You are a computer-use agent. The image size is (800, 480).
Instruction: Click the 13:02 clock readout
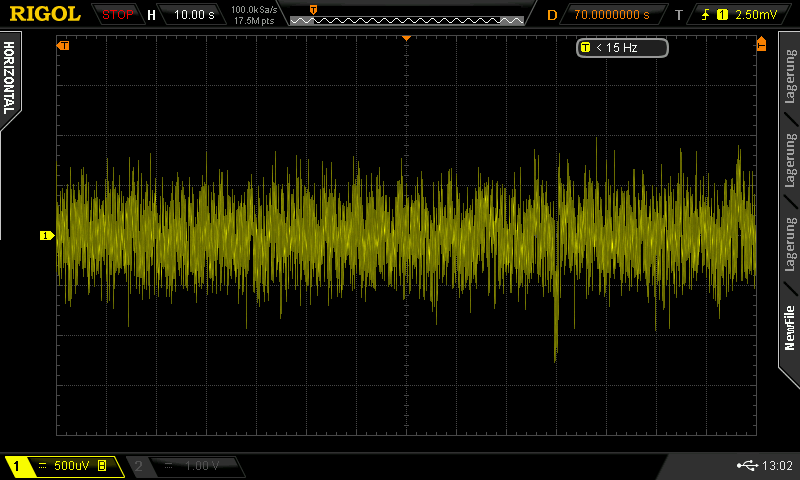click(x=777, y=465)
